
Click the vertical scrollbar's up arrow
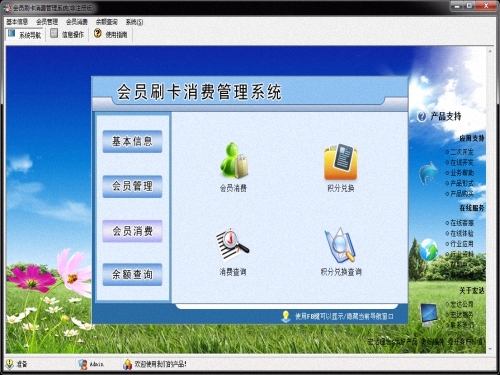tap(490, 51)
